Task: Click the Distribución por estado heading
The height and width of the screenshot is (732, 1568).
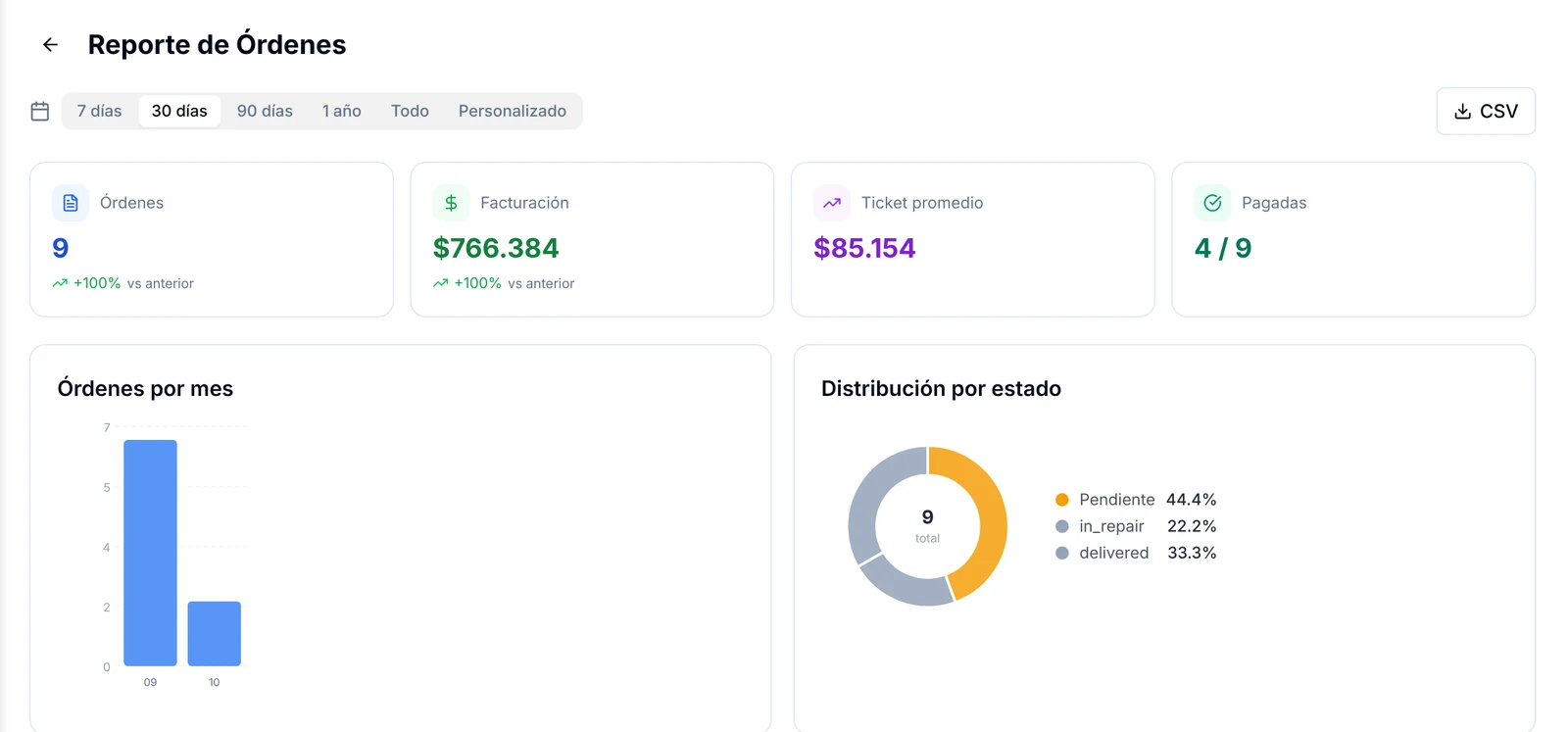Action: (941, 389)
